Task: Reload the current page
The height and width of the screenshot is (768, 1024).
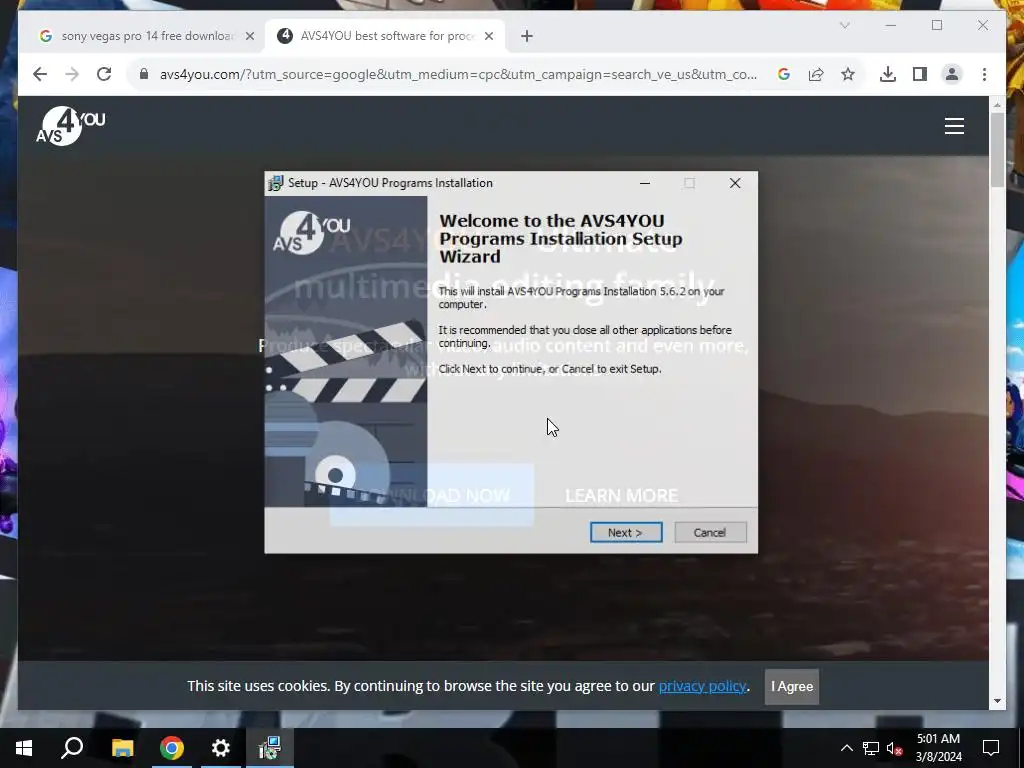Action: 104,74
